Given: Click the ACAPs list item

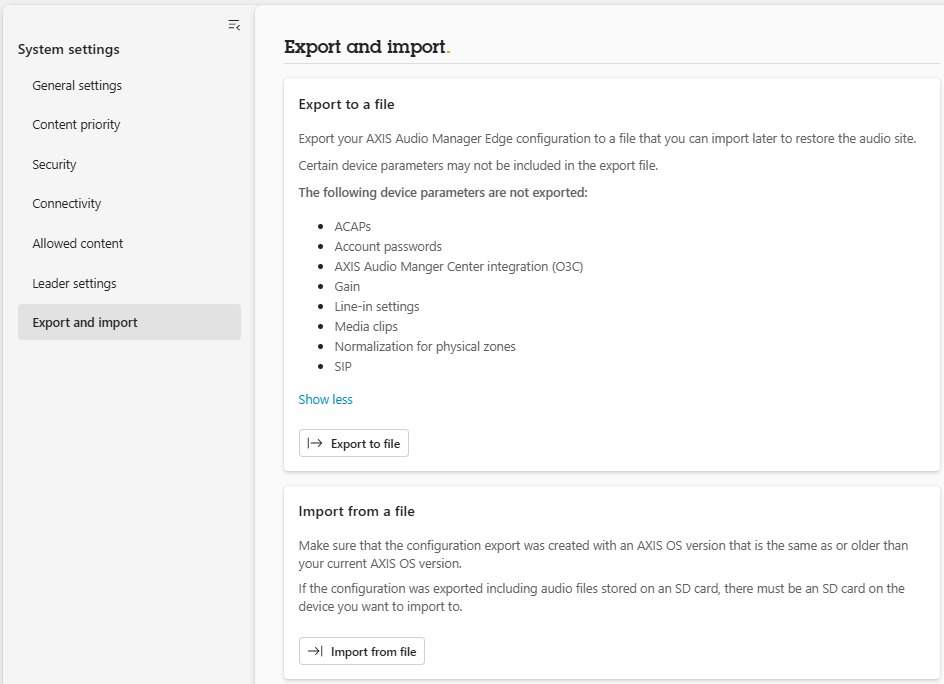Looking at the screenshot, I should [353, 226].
